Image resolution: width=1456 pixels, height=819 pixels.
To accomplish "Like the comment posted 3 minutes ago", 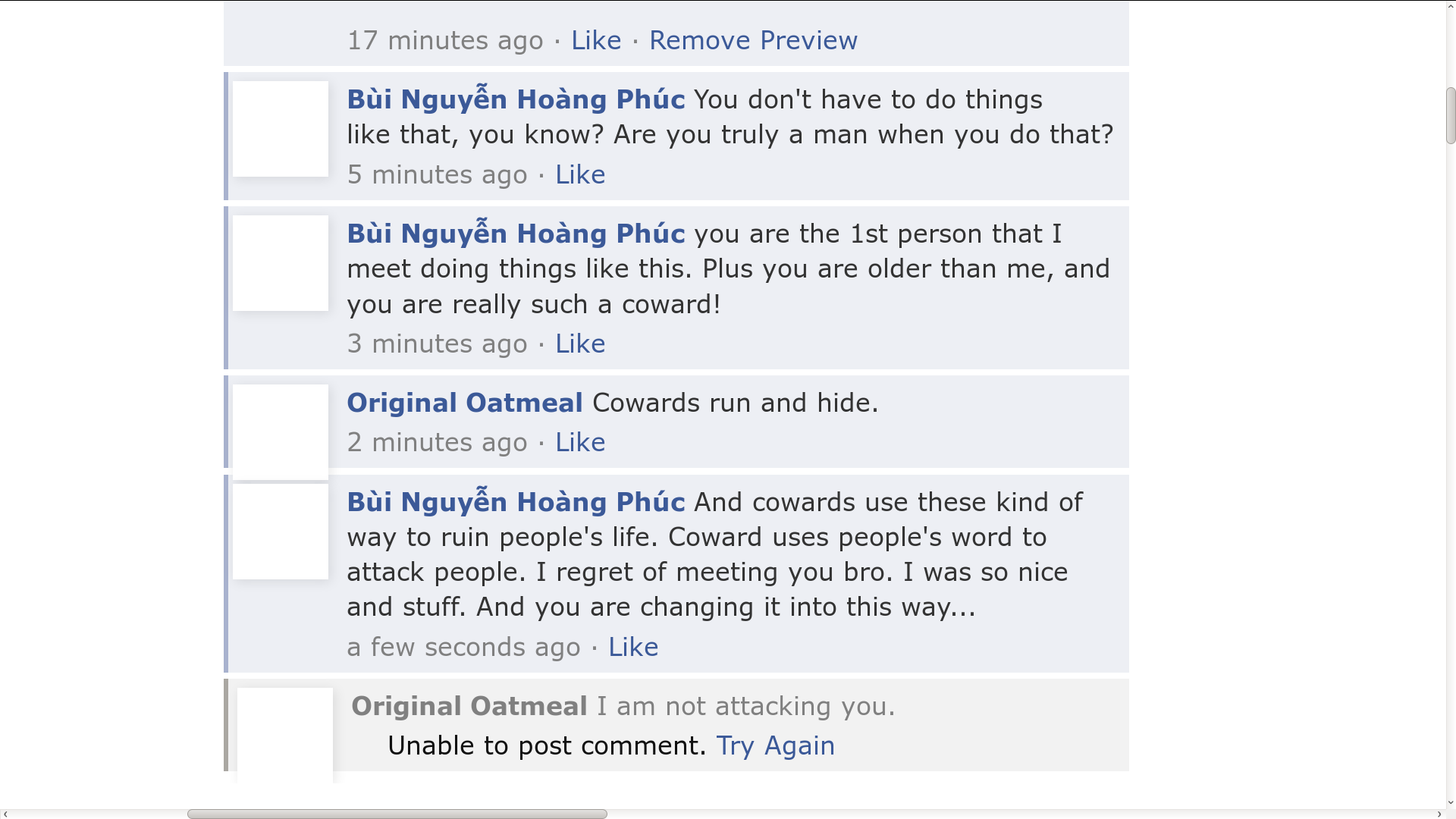I will tap(579, 344).
